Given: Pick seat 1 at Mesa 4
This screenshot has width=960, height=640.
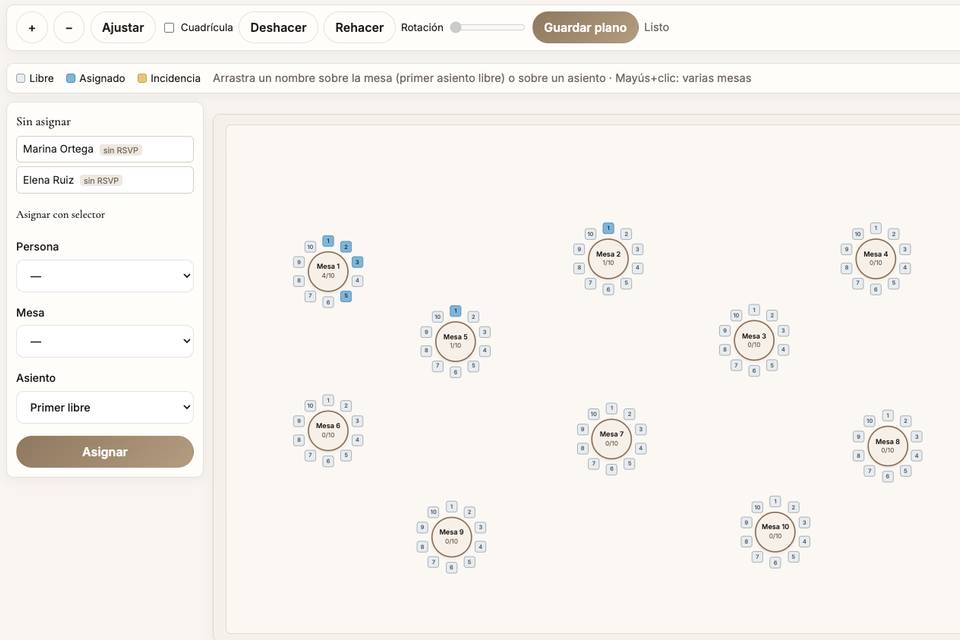Looking at the screenshot, I should [876, 228].
